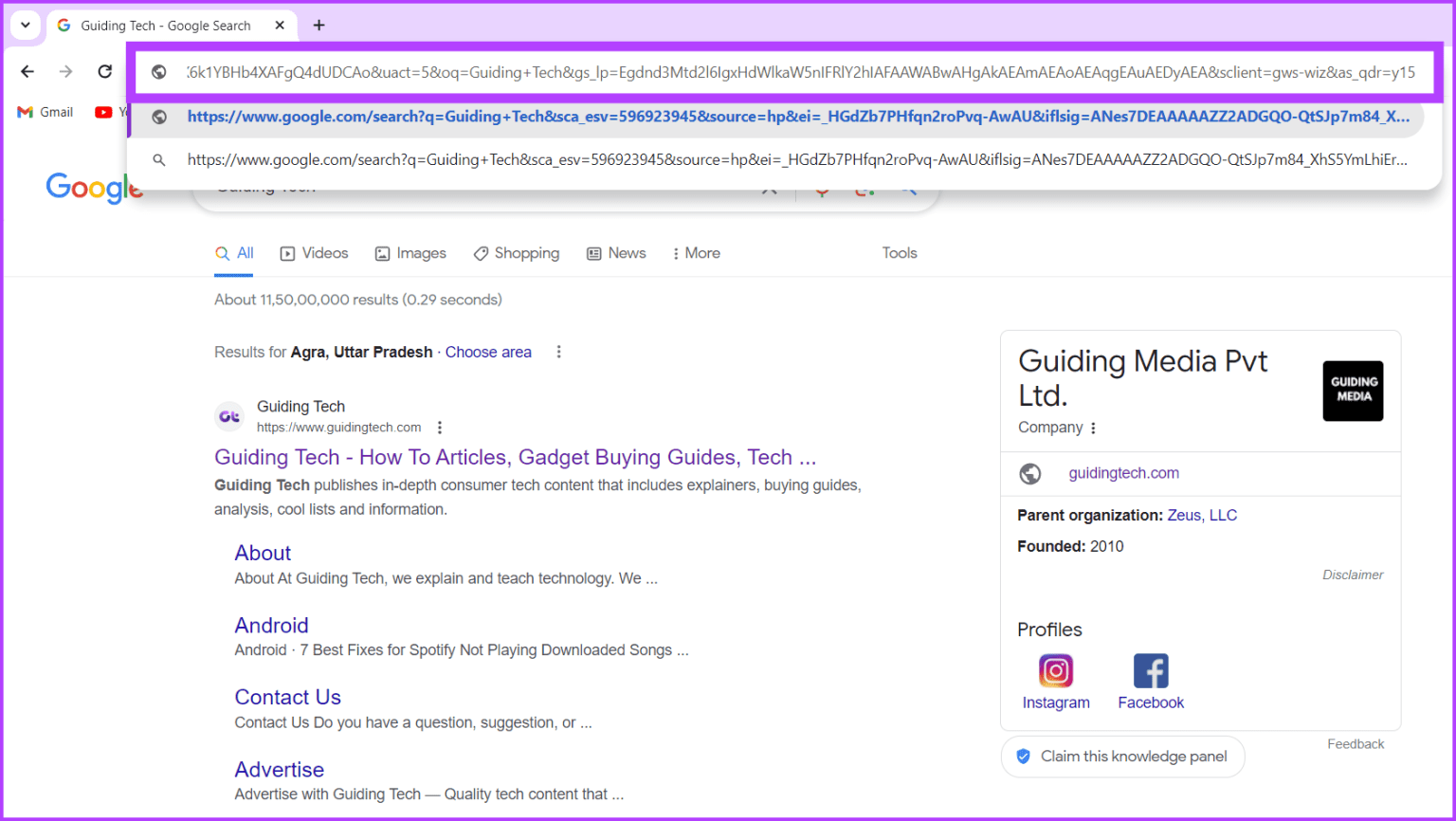
Task: Open Gmail from the bookmarks bar
Action: (x=45, y=111)
